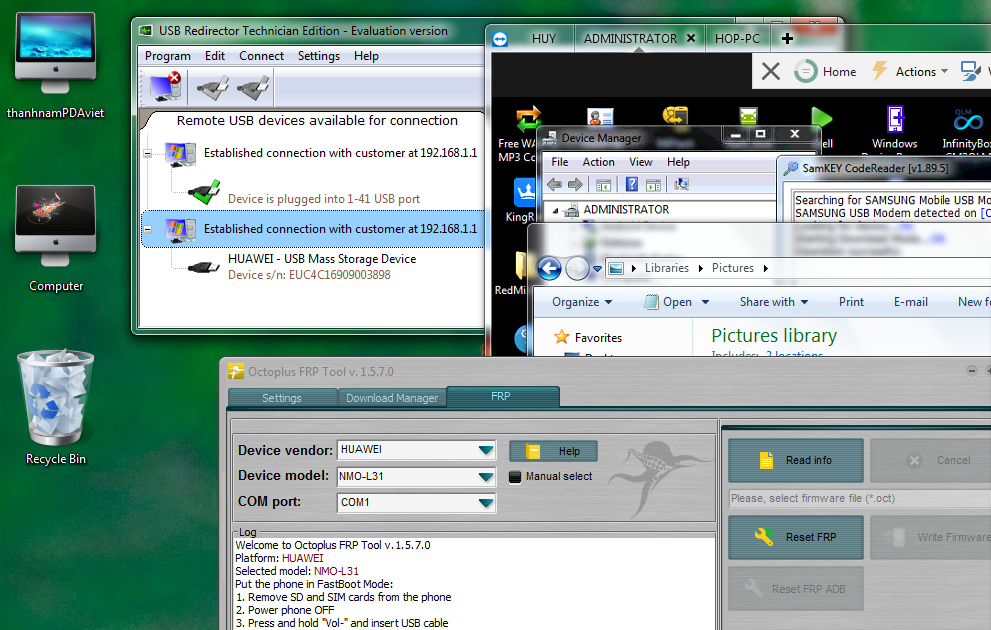
Task: Open the Open dropdown arrow in Explorer
Action: (x=705, y=302)
